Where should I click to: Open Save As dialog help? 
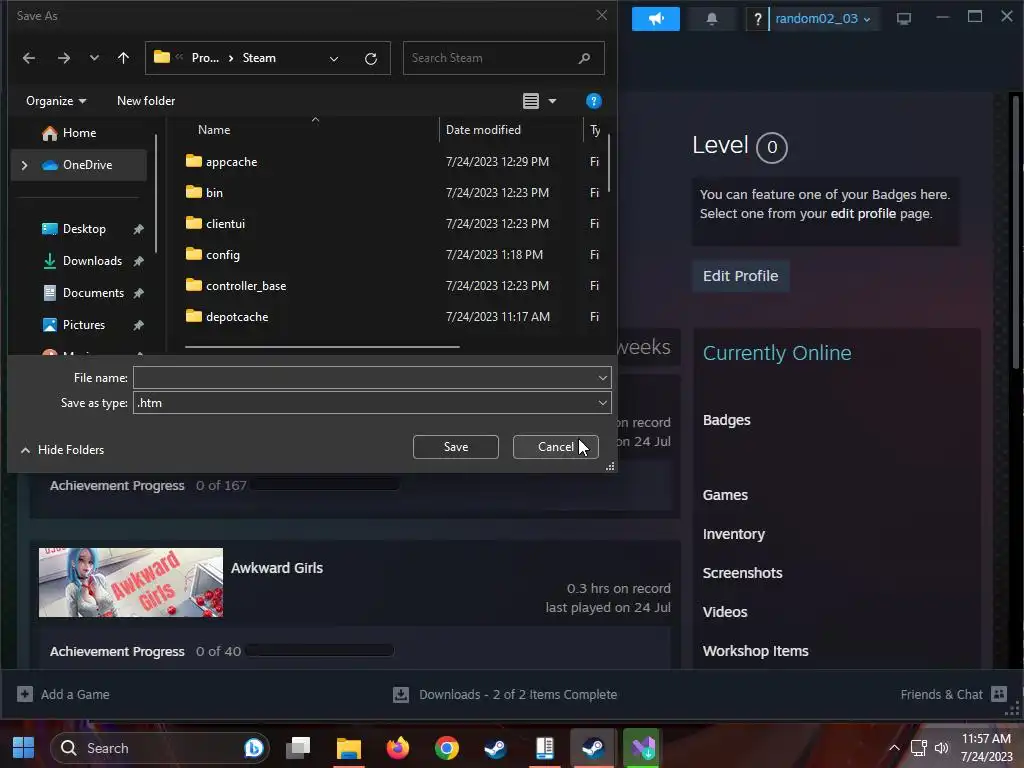(594, 101)
